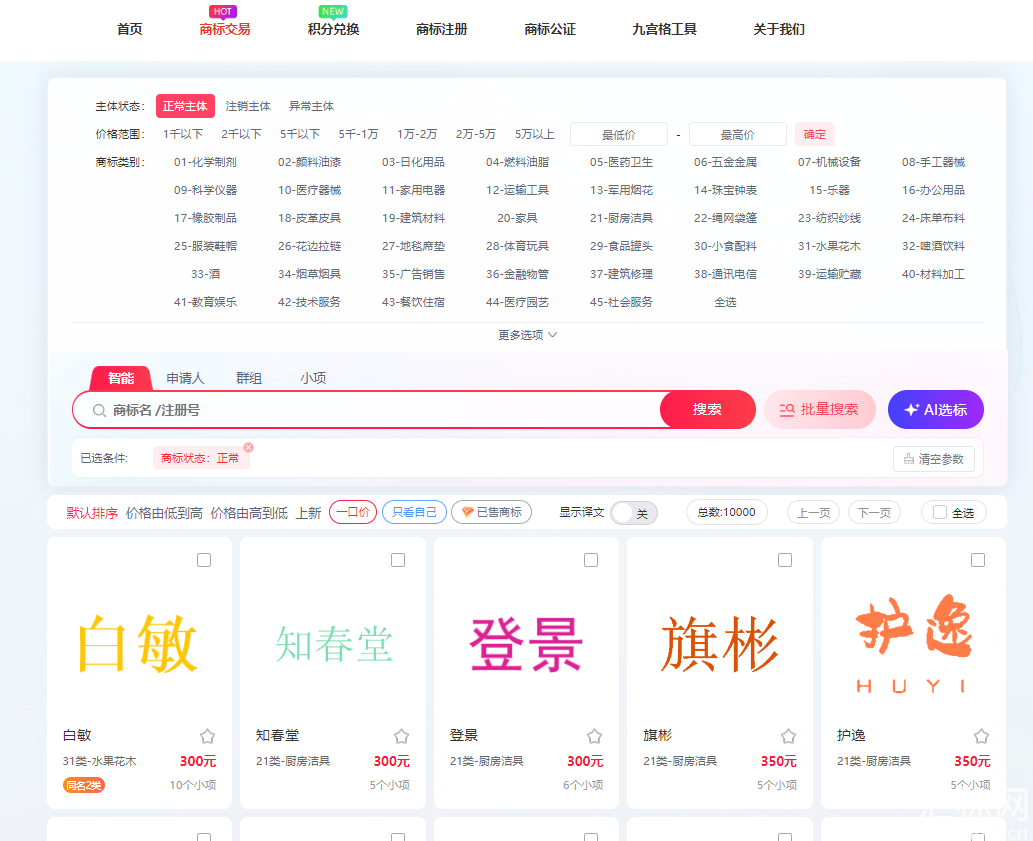The width and height of the screenshot is (1033, 841).
Task: Check the 登景 card checkbox
Action: click(x=591, y=560)
